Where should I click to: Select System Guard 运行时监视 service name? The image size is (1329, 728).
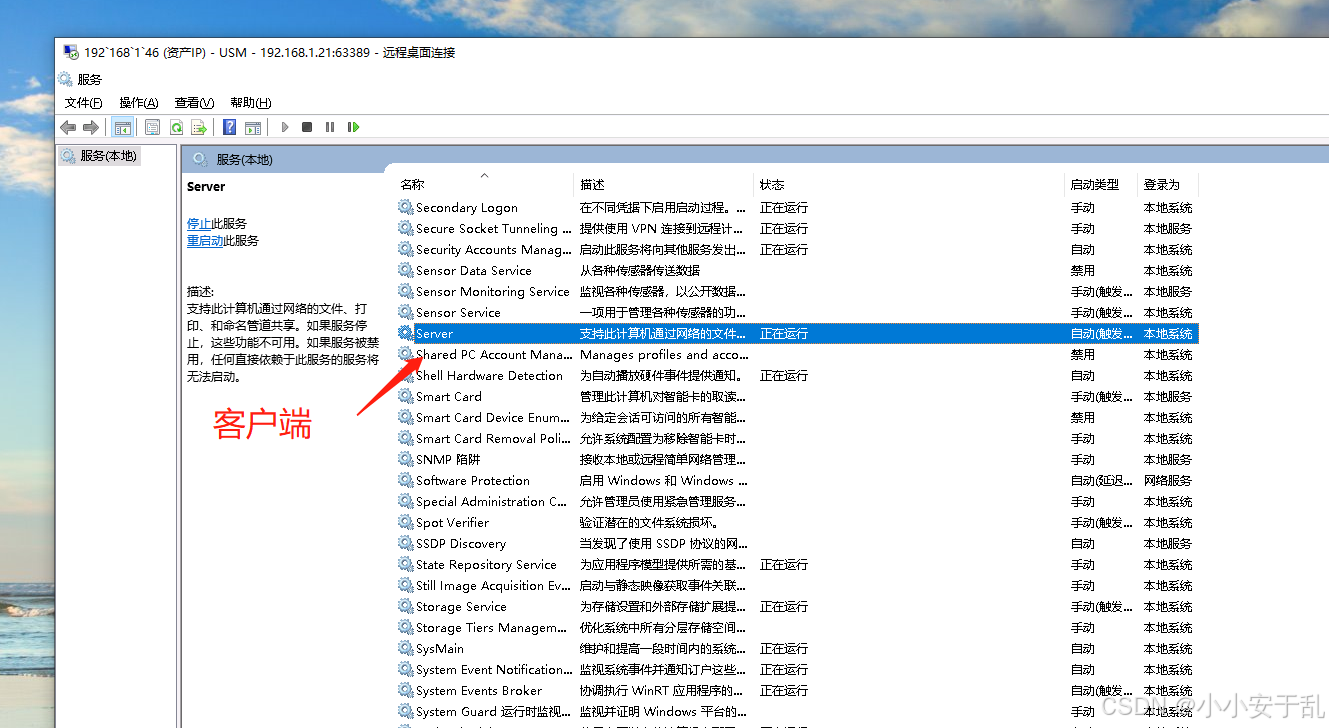click(x=494, y=711)
